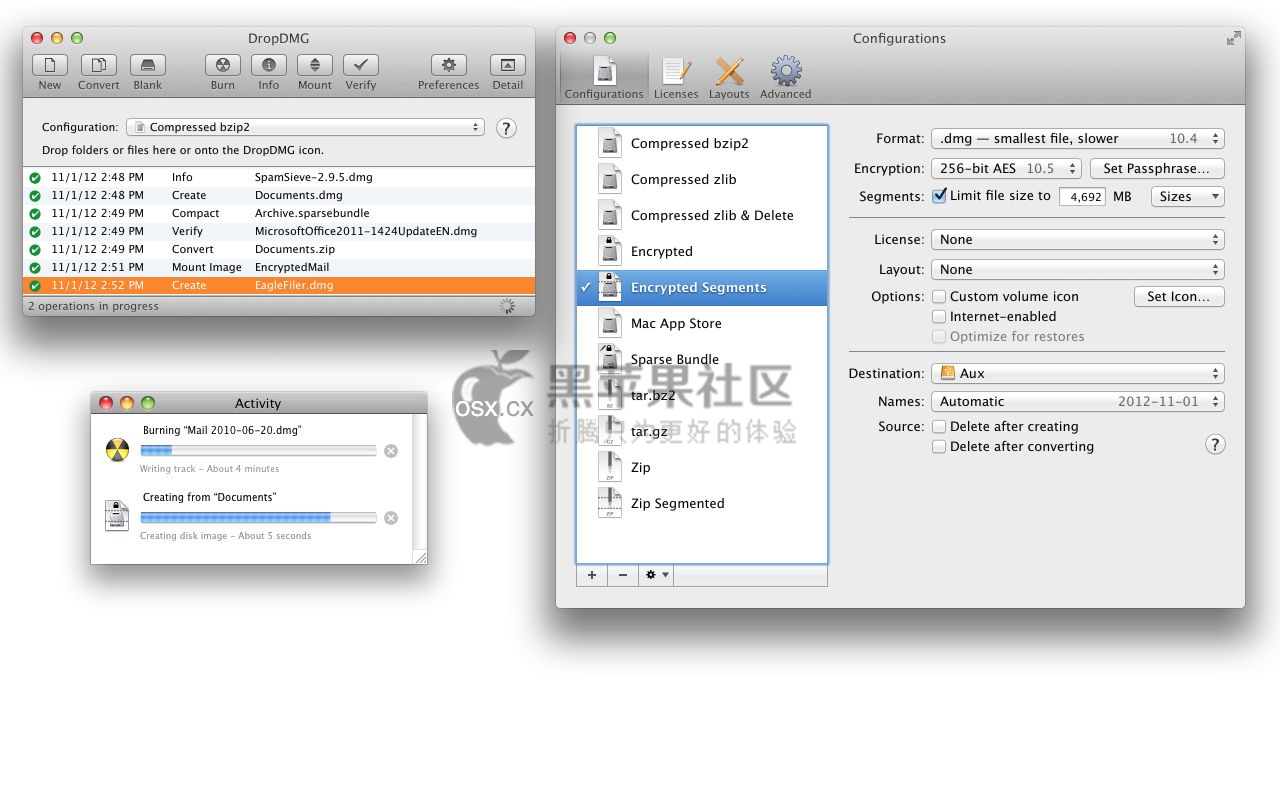Click the status icon for Archive.sparsebundle row
The image size is (1280, 800).
click(35, 214)
